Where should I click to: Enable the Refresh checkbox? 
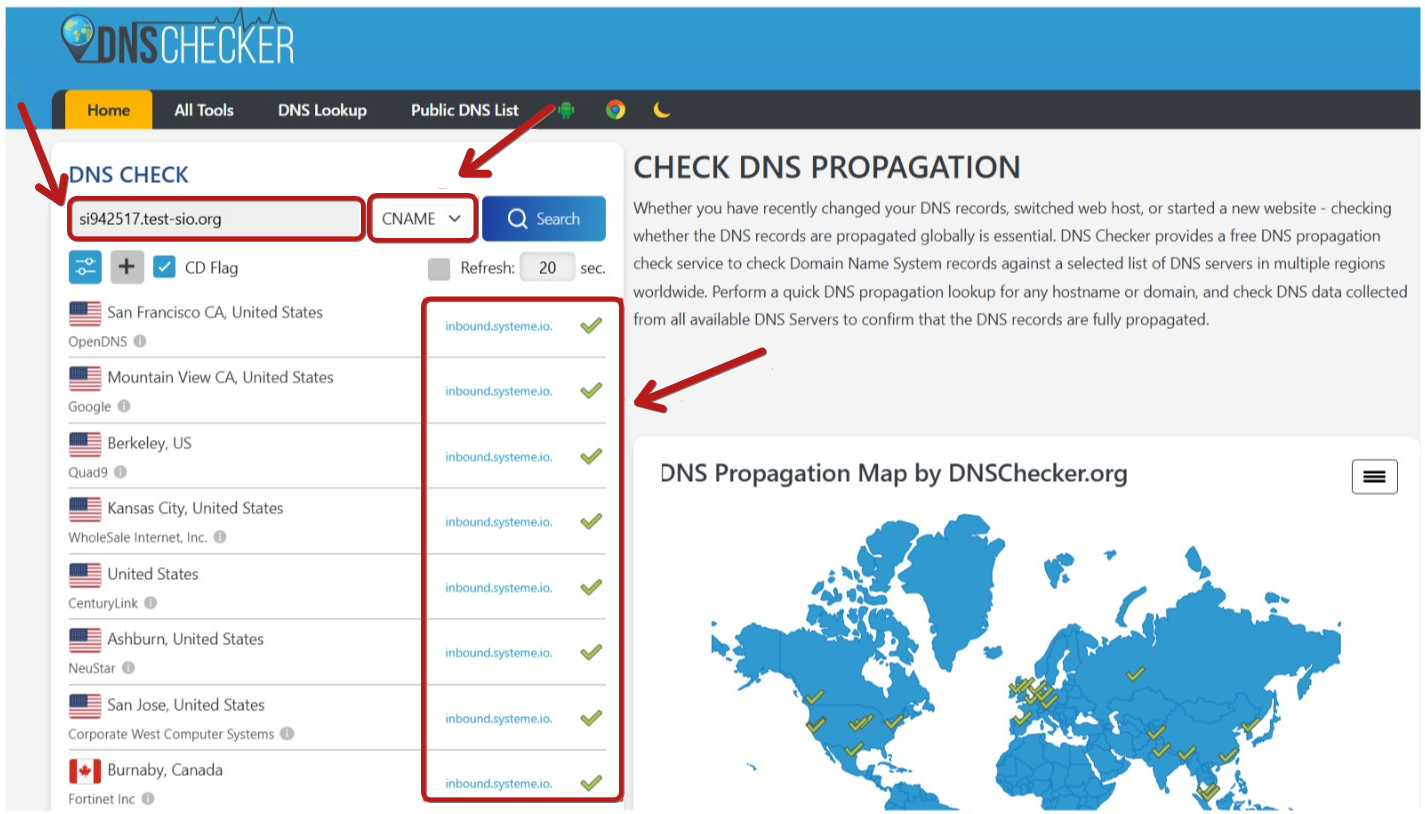point(439,268)
